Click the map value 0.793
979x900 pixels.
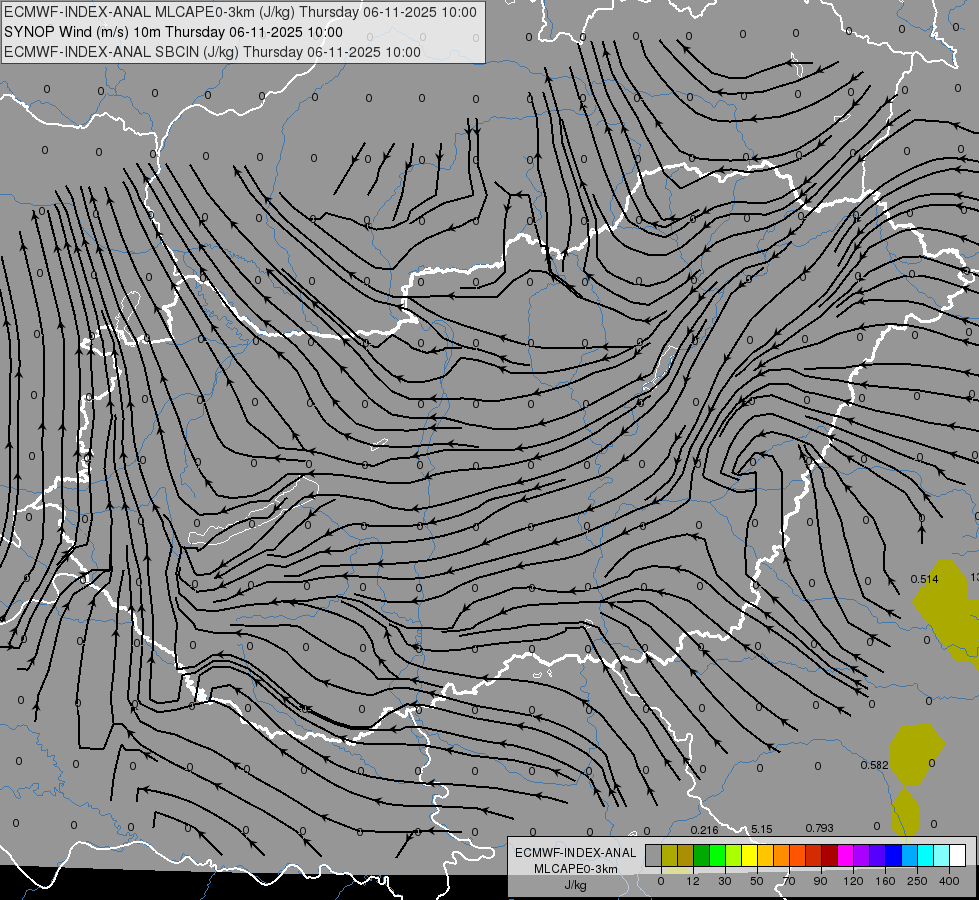coord(819,828)
